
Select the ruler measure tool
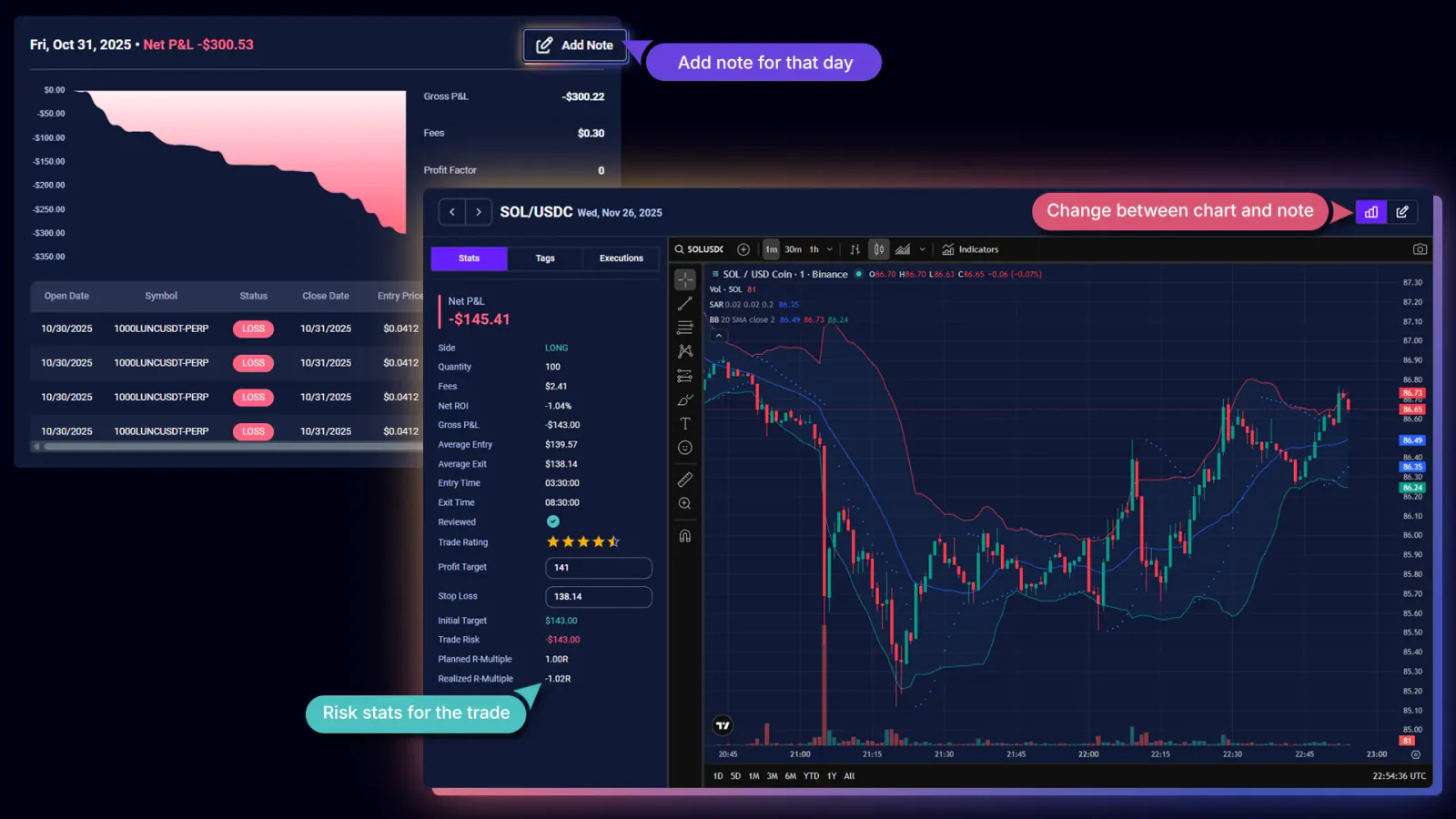tap(684, 480)
